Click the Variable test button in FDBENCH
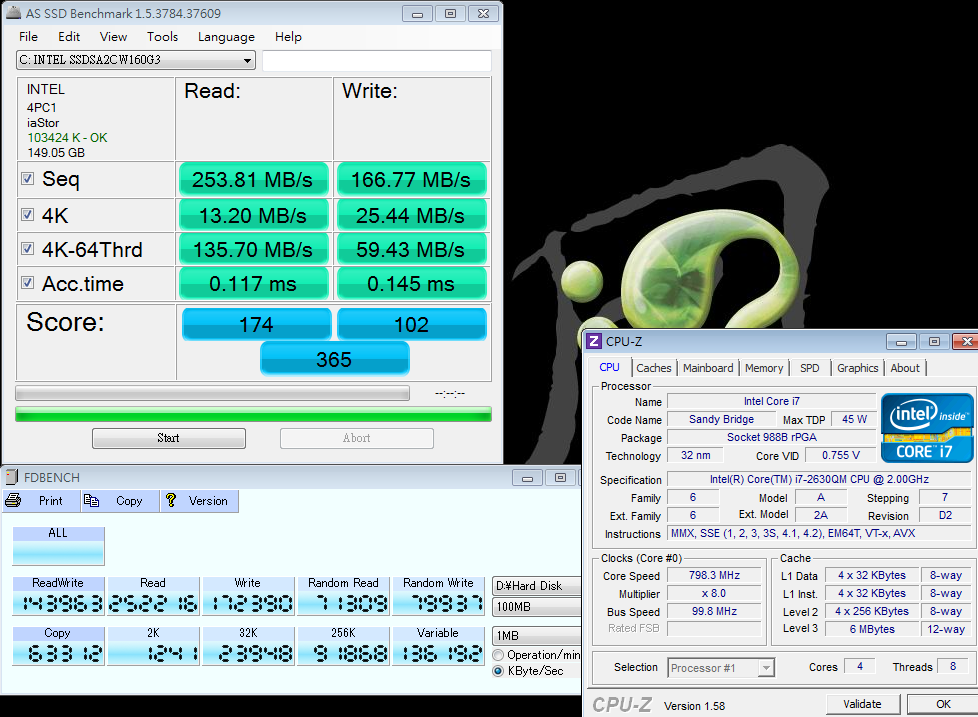Image resolution: width=978 pixels, height=717 pixels. pos(438,645)
